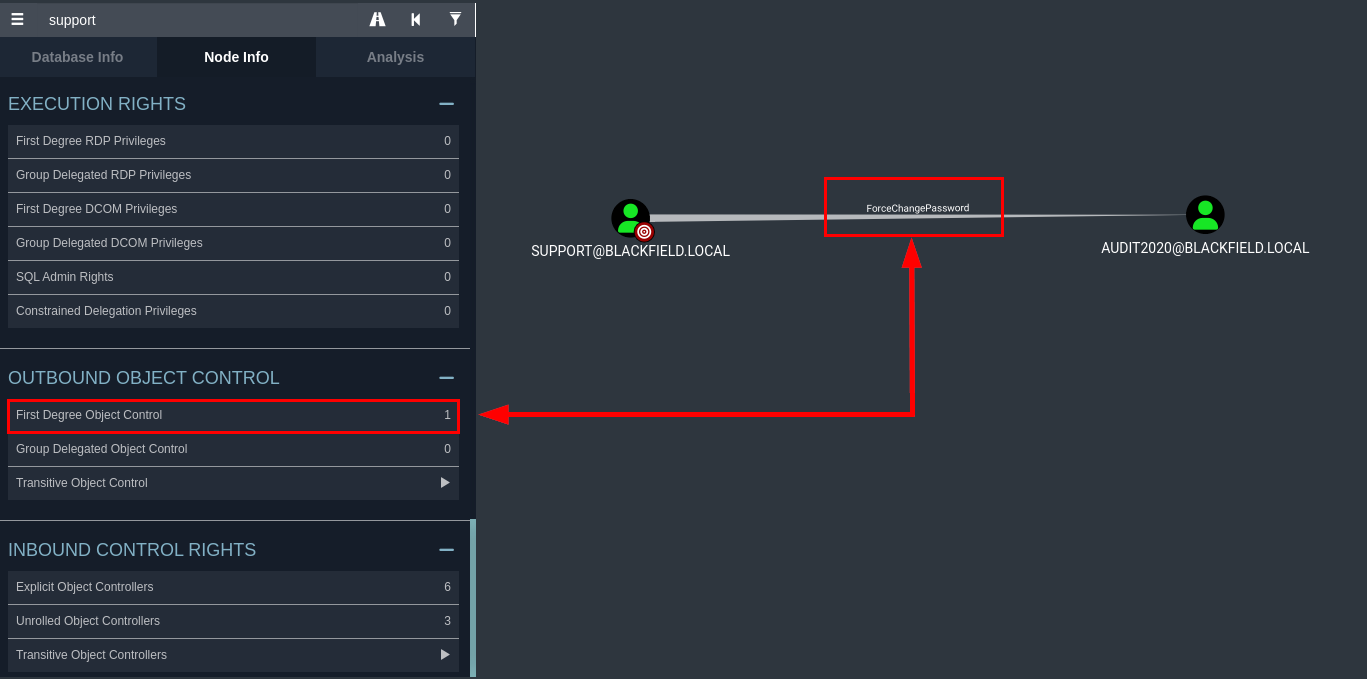
Task: Click Unrolled Object Controllers row
Action: pyautogui.click(x=233, y=621)
